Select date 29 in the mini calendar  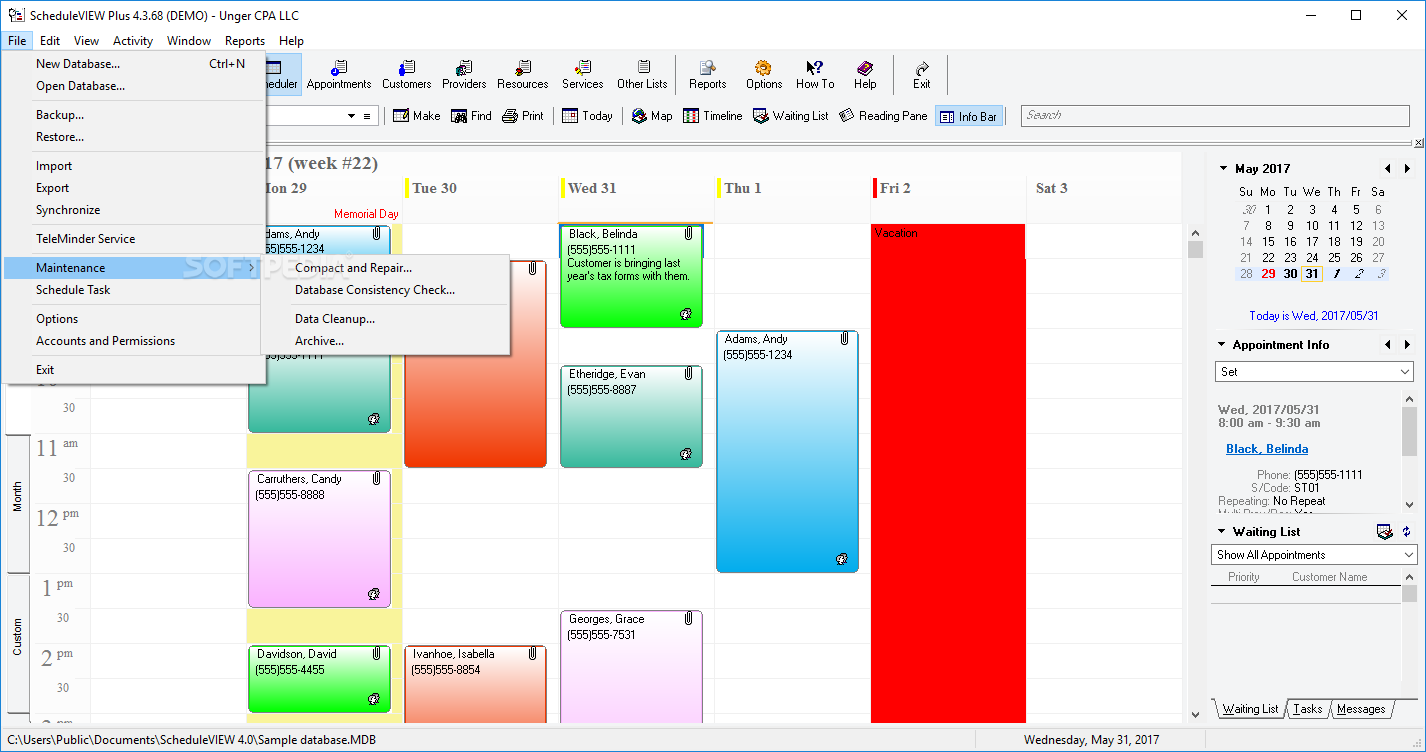pos(1268,274)
